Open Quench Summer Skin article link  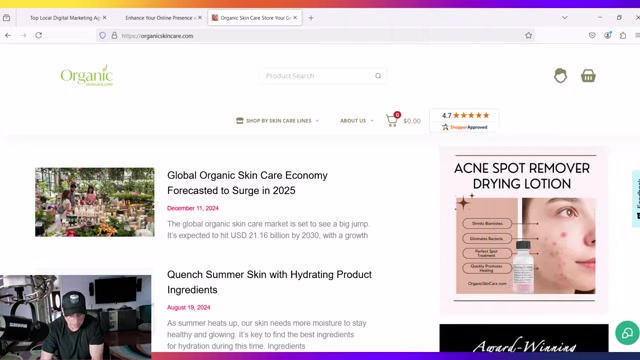(x=269, y=282)
